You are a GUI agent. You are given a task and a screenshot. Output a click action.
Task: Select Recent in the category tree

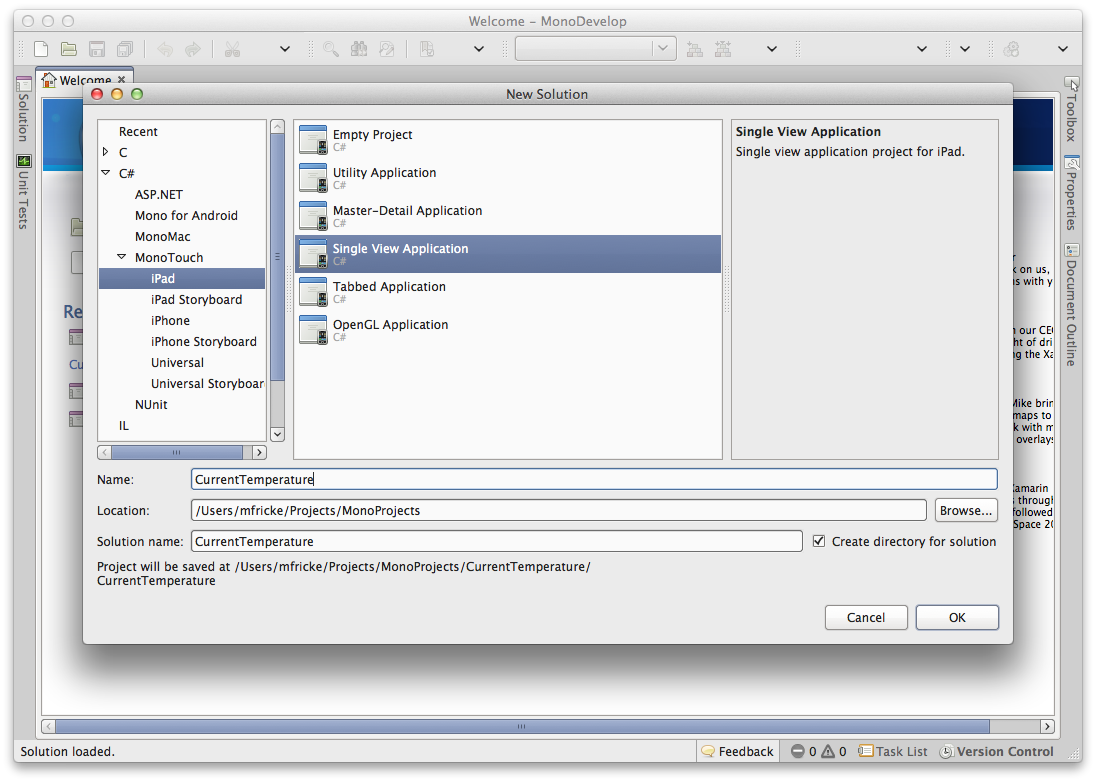[x=138, y=131]
